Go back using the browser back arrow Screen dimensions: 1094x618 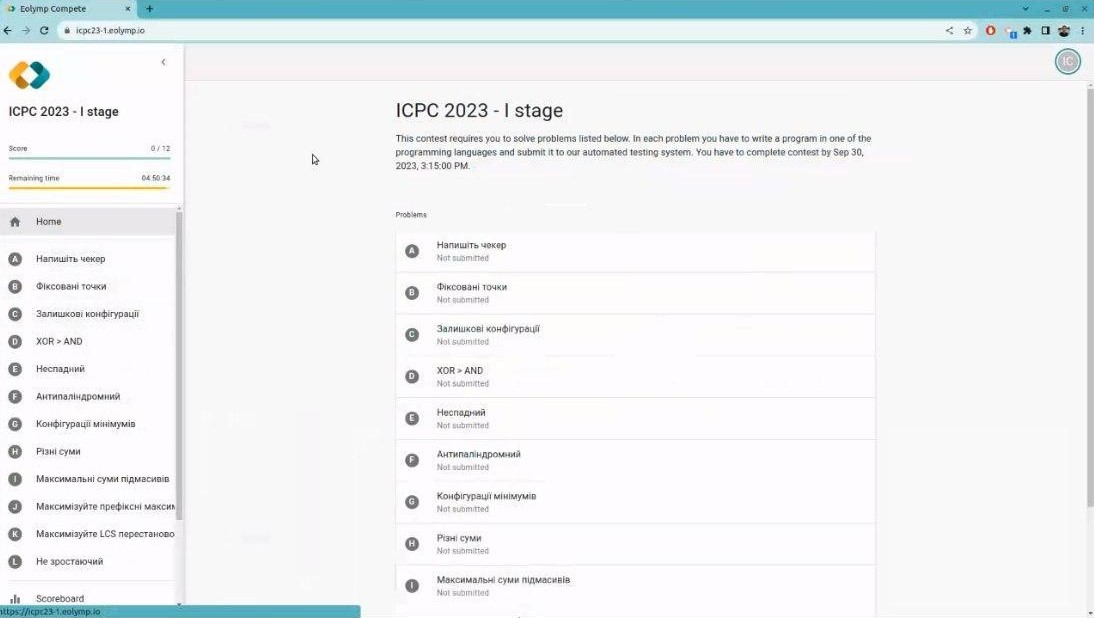(x=8, y=31)
